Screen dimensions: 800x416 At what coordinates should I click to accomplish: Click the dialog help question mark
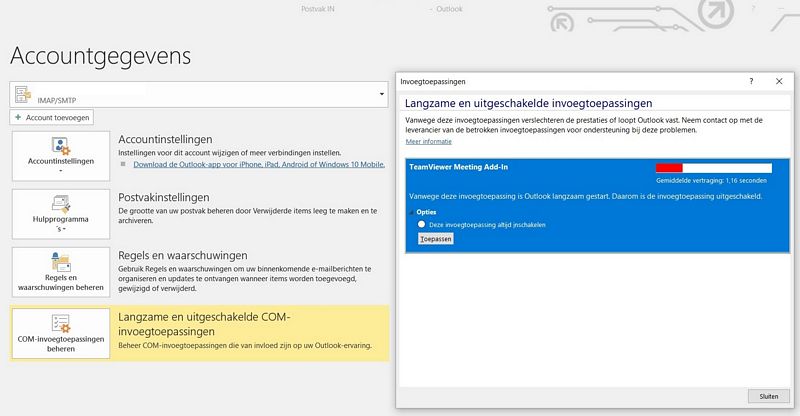(x=751, y=81)
